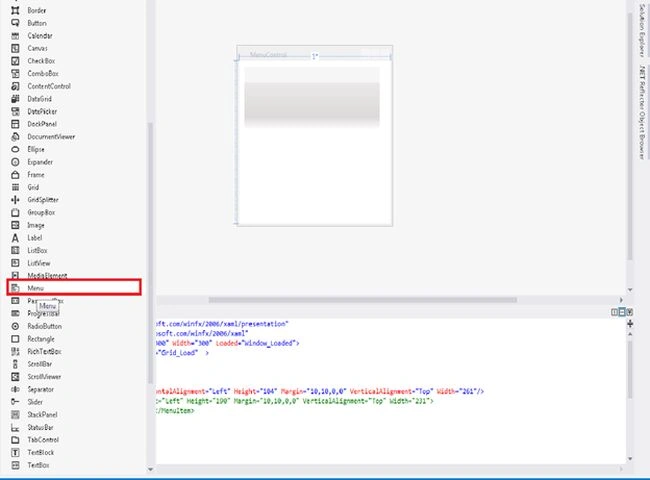Select the Border control icon in toolbox
This screenshot has height=480, width=650.
[x=15, y=10]
